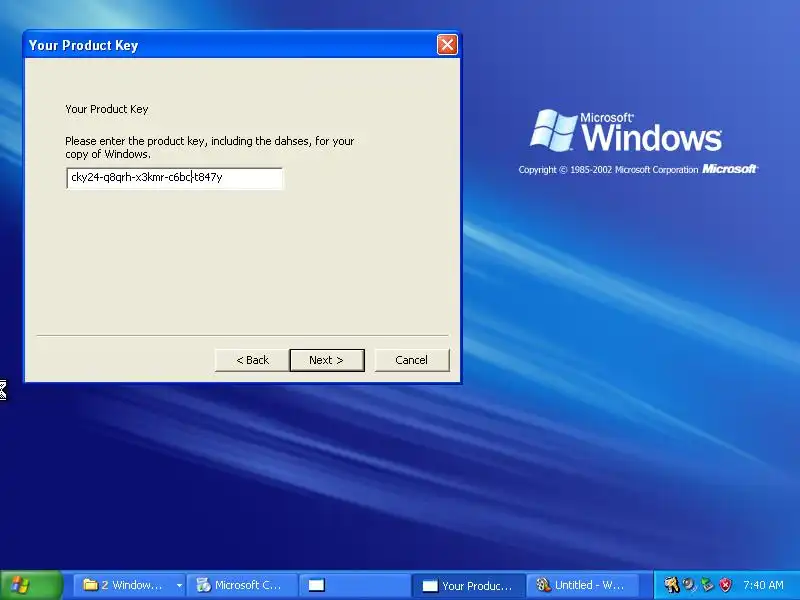Select the unnamed blank window taskbar button
This screenshot has width=800, height=600.
(x=353, y=585)
